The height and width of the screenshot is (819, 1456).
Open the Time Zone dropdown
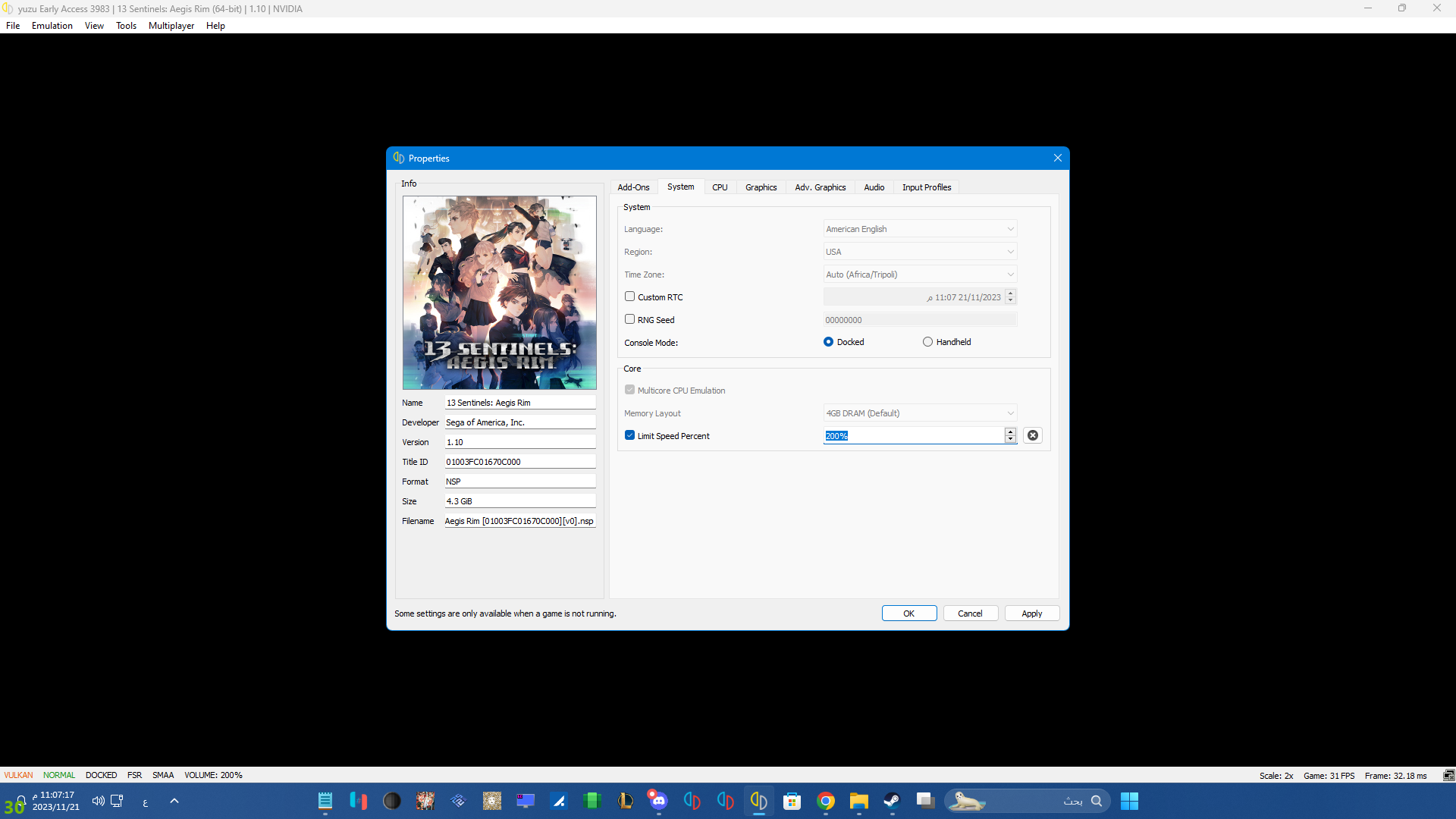click(x=920, y=275)
